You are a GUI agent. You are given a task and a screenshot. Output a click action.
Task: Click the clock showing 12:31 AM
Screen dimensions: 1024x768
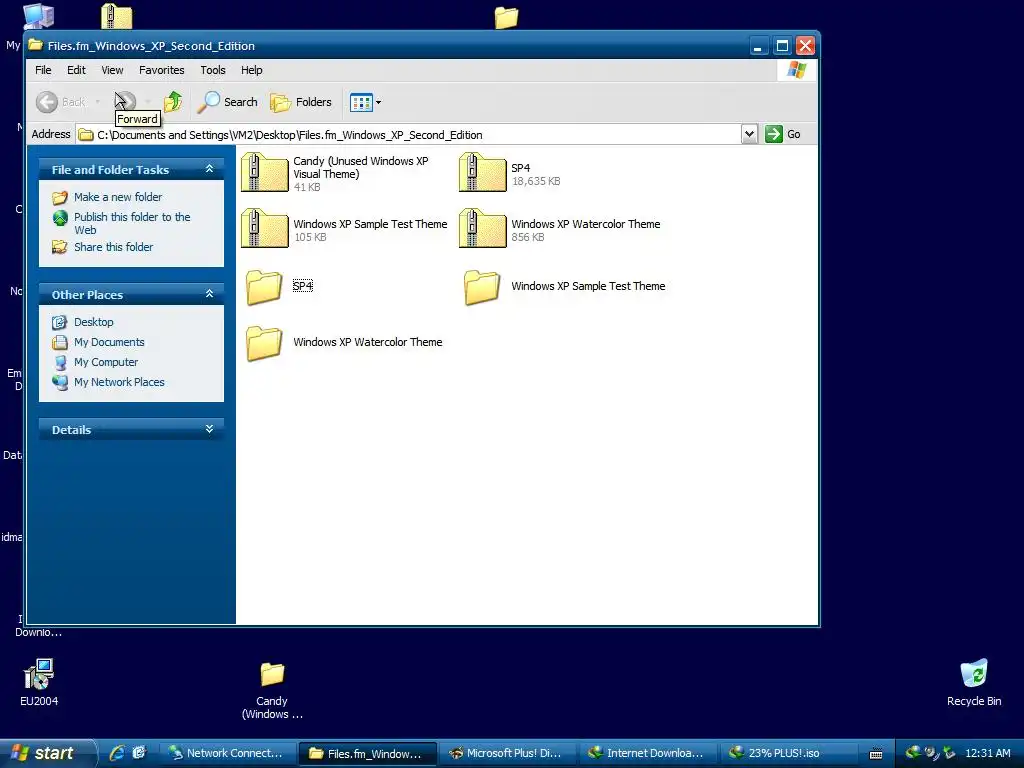point(987,753)
